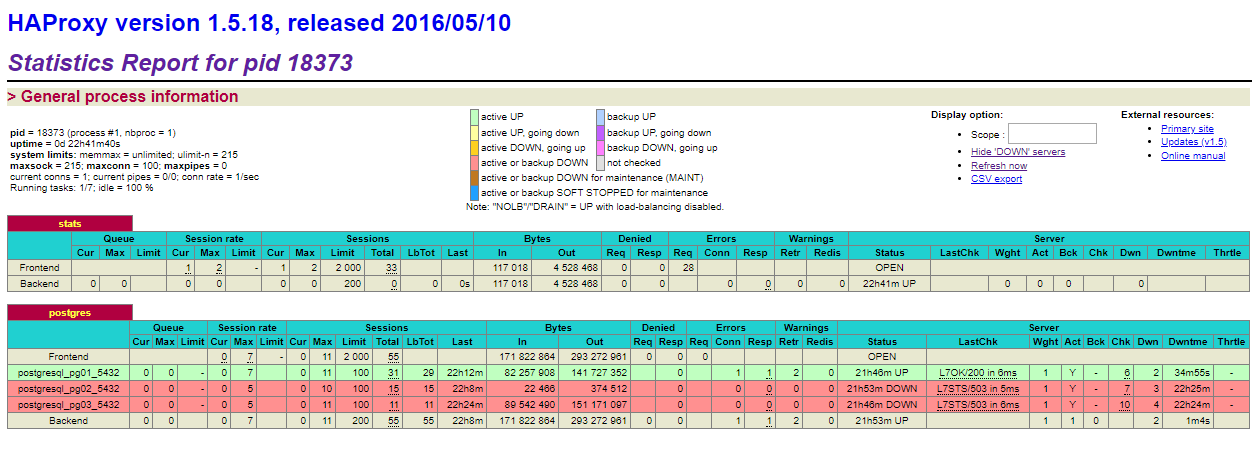Image resolution: width=1254 pixels, height=452 pixels.
Task: Click the '21h53m DOWN' status cell
Action: coord(882,389)
